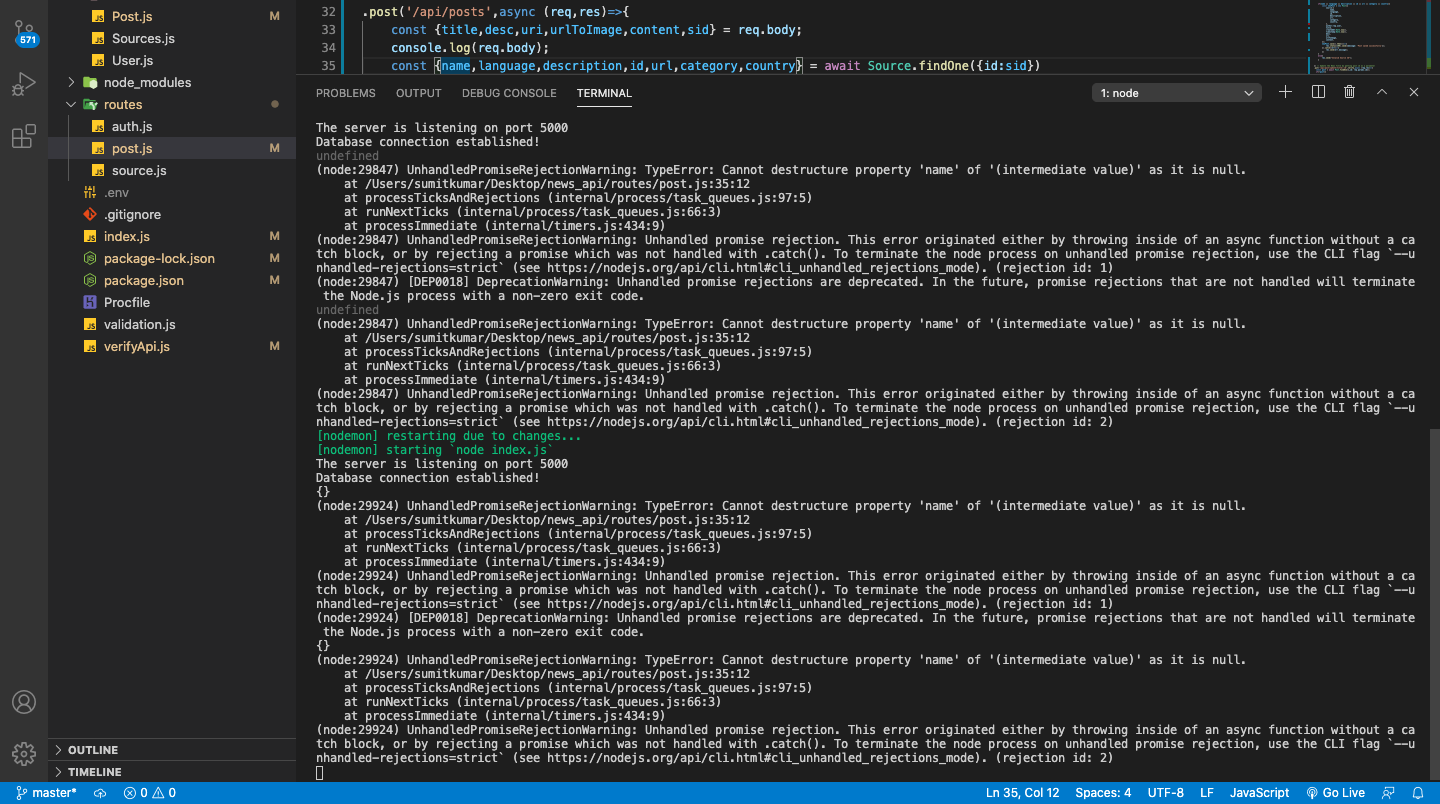1440x804 pixels.
Task: Open the terminal selector dropdown '1: node'
Action: click(1177, 93)
